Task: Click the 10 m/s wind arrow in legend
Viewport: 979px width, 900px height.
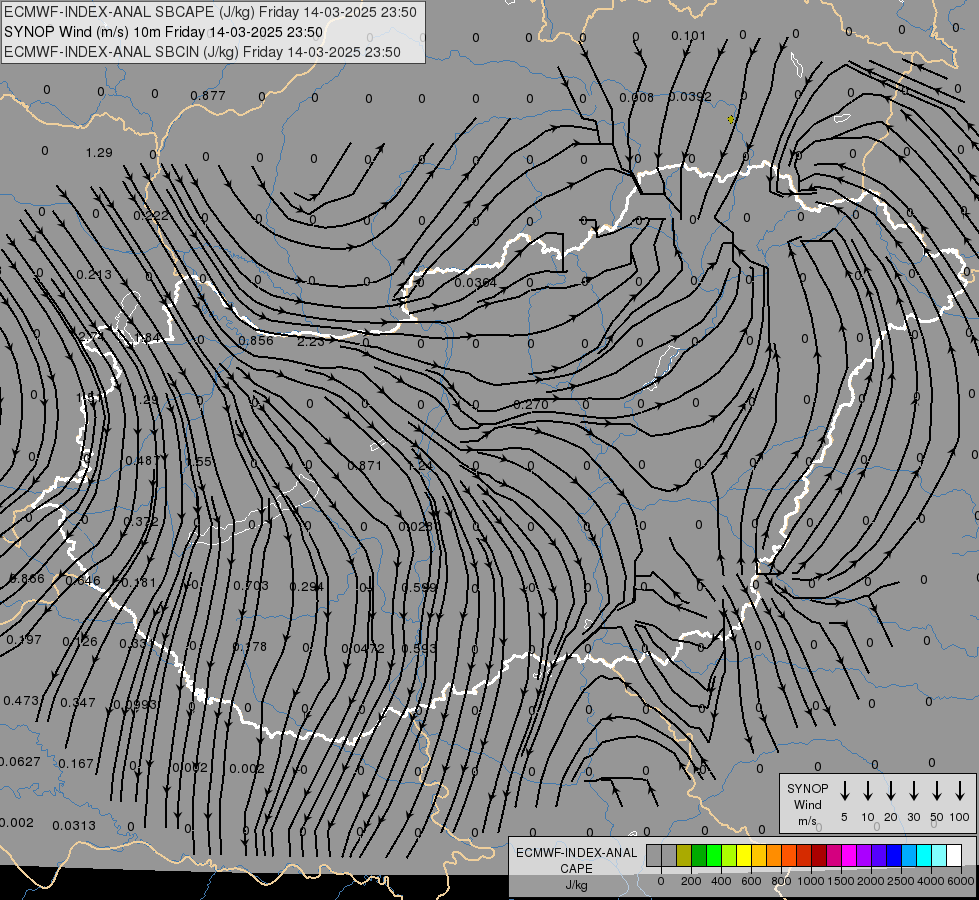Action: 867,791
